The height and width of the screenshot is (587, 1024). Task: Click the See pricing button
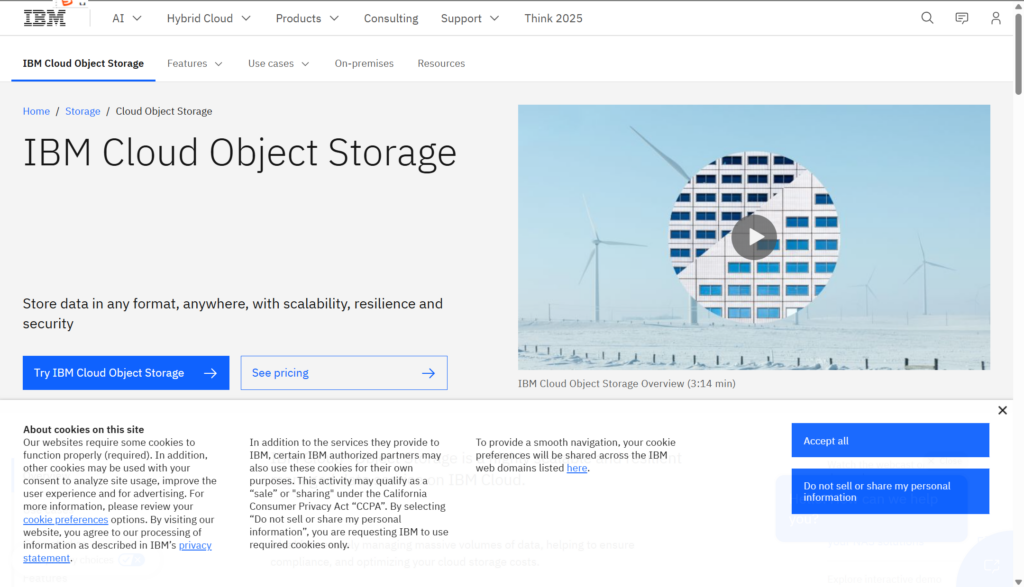(343, 373)
